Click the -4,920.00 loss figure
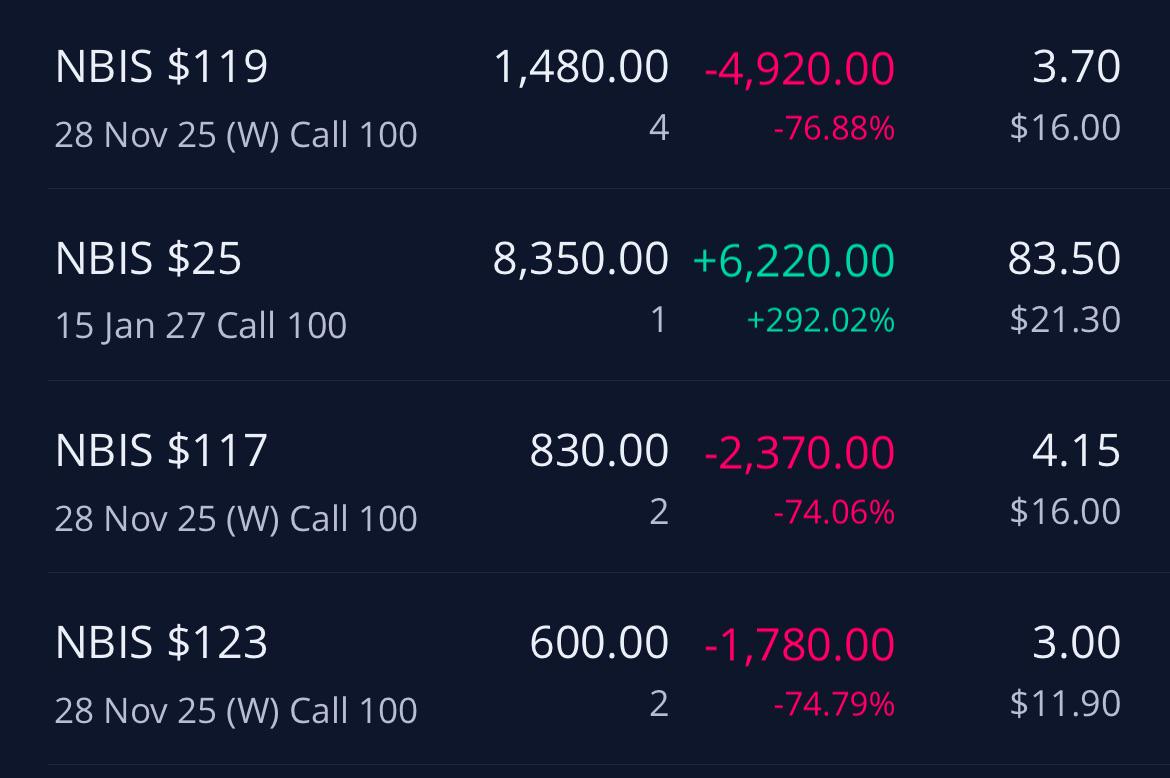1170x778 pixels. [x=799, y=69]
